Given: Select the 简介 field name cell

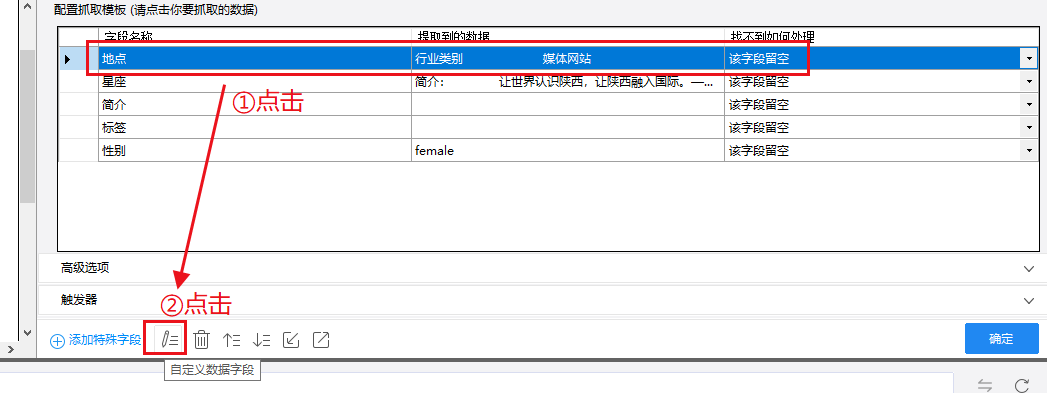Looking at the screenshot, I should pos(254,105).
